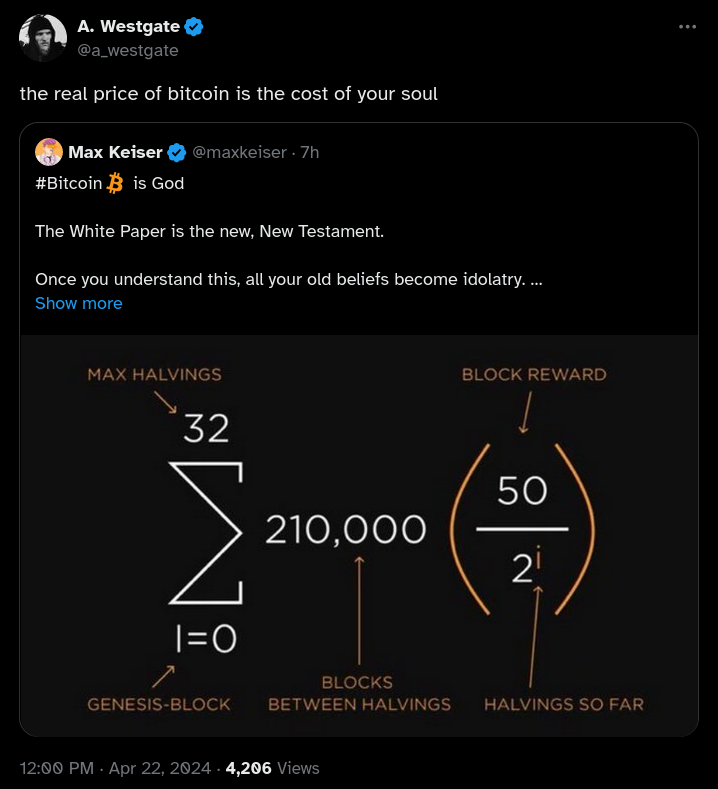718x789 pixels.
Task: Click the Apr 22, 2024 date
Action: point(160,768)
